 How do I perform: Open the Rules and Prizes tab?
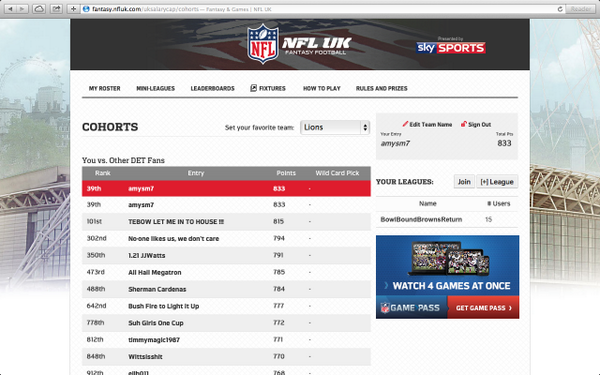point(382,88)
